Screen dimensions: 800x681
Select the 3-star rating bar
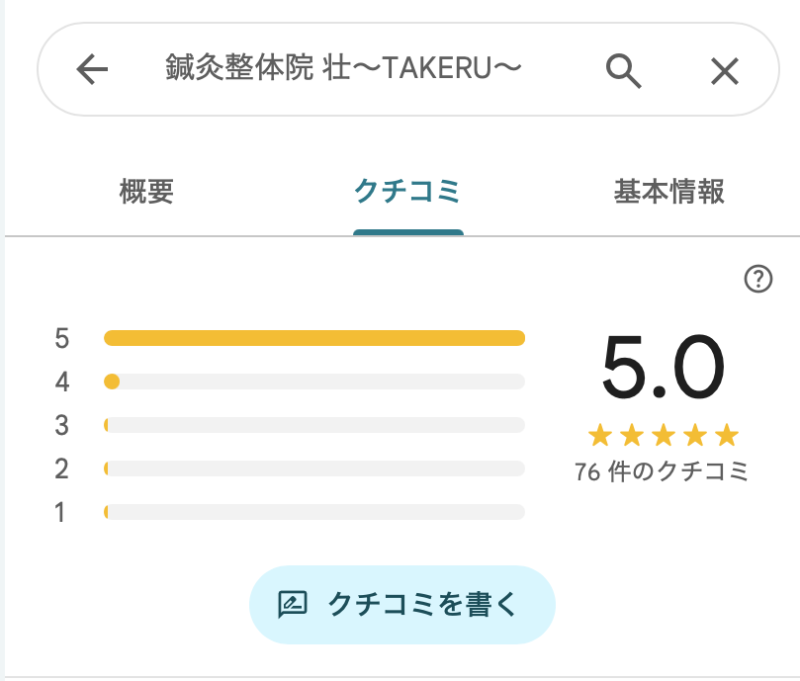tap(314, 425)
